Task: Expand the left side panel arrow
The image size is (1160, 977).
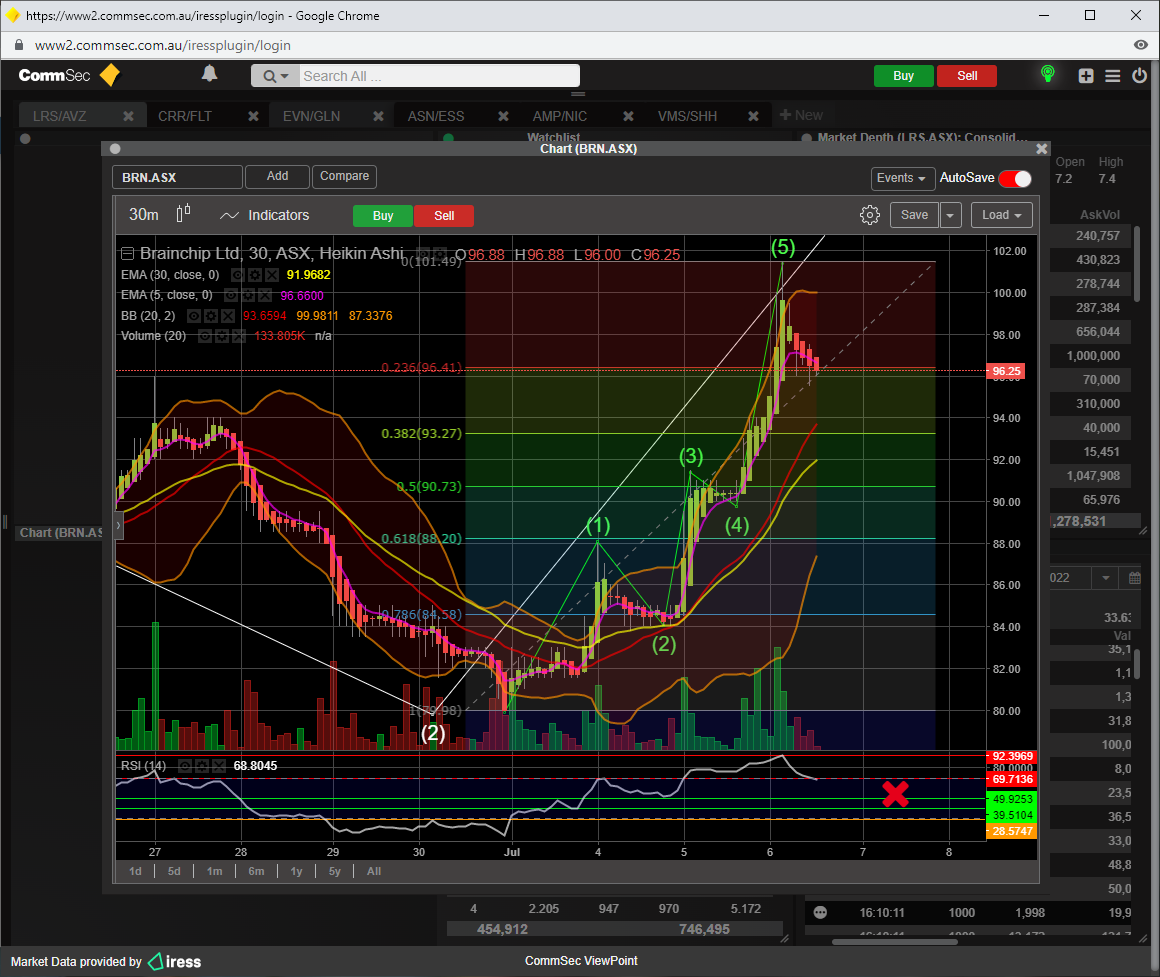Action: pyautogui.click(x=118, y=525)
